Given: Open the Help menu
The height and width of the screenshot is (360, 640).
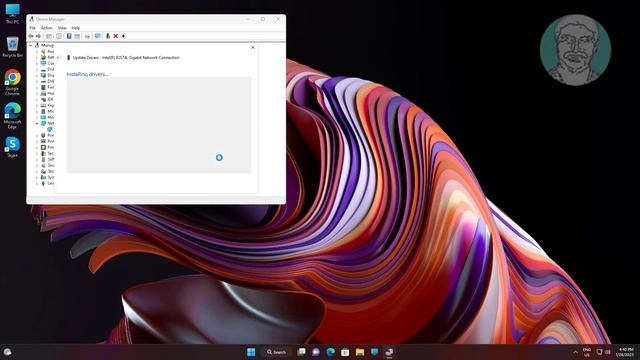Looking at the screenshot, I should click(x=76, y=28).
